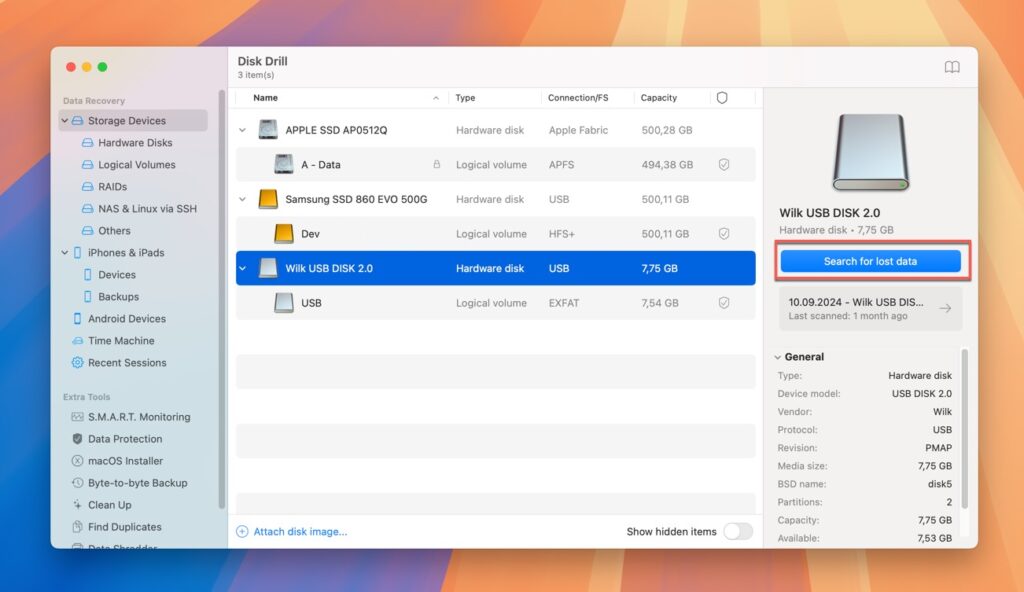Toggle Show hidden items switch
The width and height of the screenshot is (1024, 592).
coord(737,532)
